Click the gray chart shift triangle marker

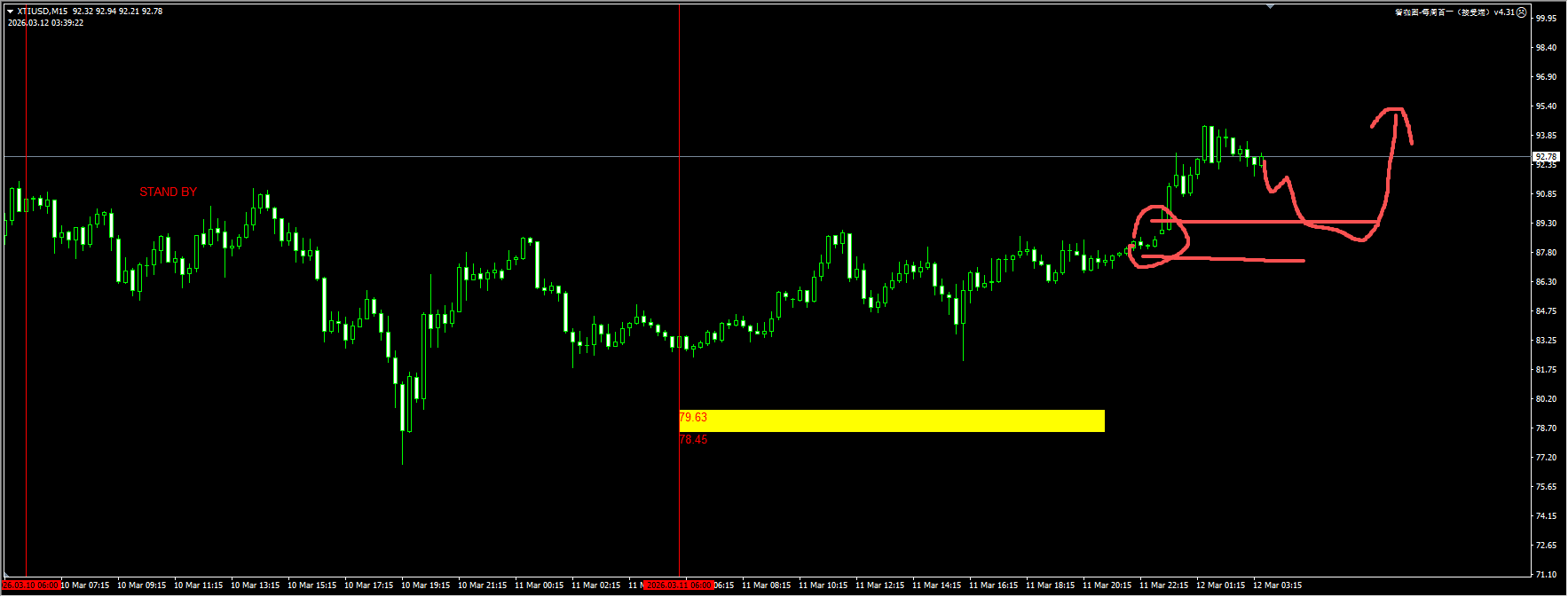click(x=1271, y=7)
